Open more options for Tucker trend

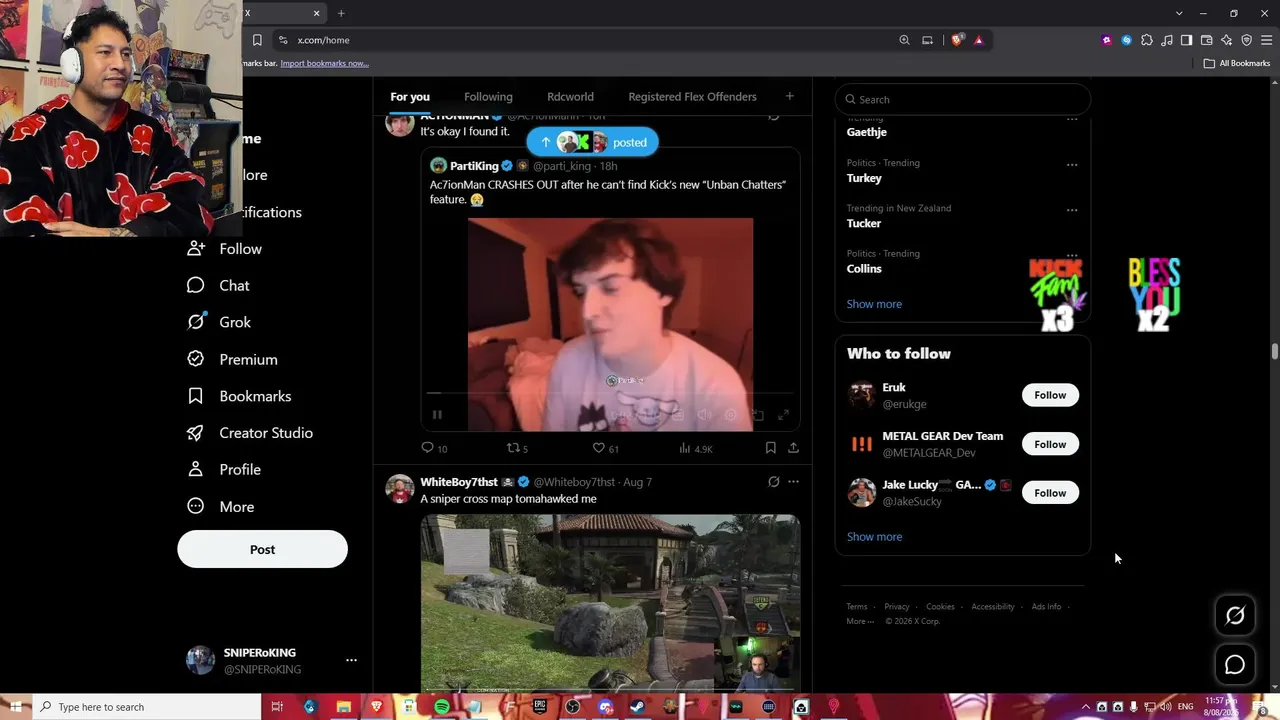click(1072, 210)
